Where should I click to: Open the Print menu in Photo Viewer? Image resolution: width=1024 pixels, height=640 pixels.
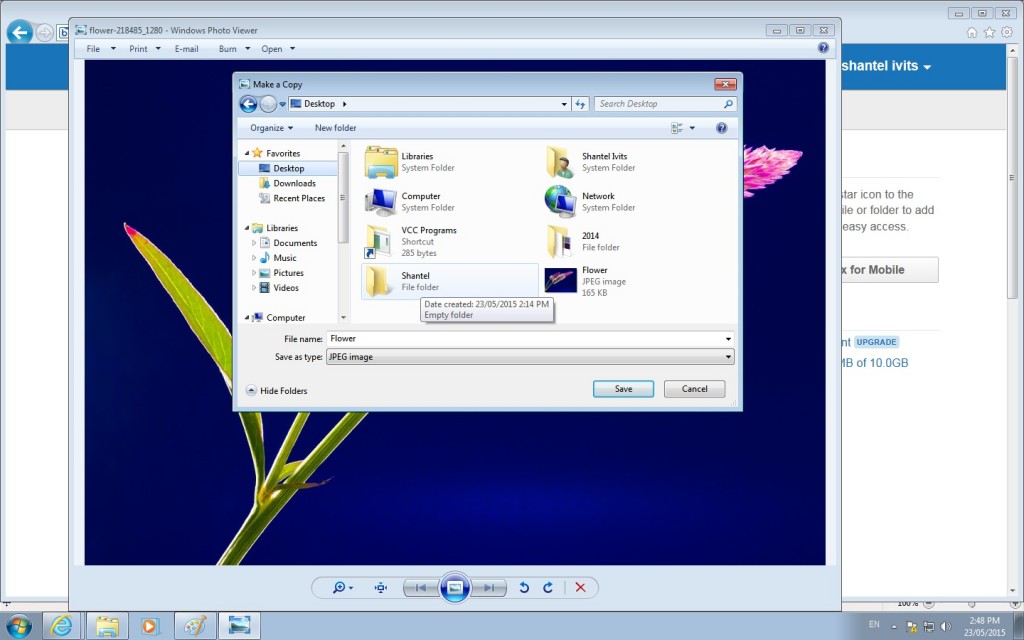144,48
